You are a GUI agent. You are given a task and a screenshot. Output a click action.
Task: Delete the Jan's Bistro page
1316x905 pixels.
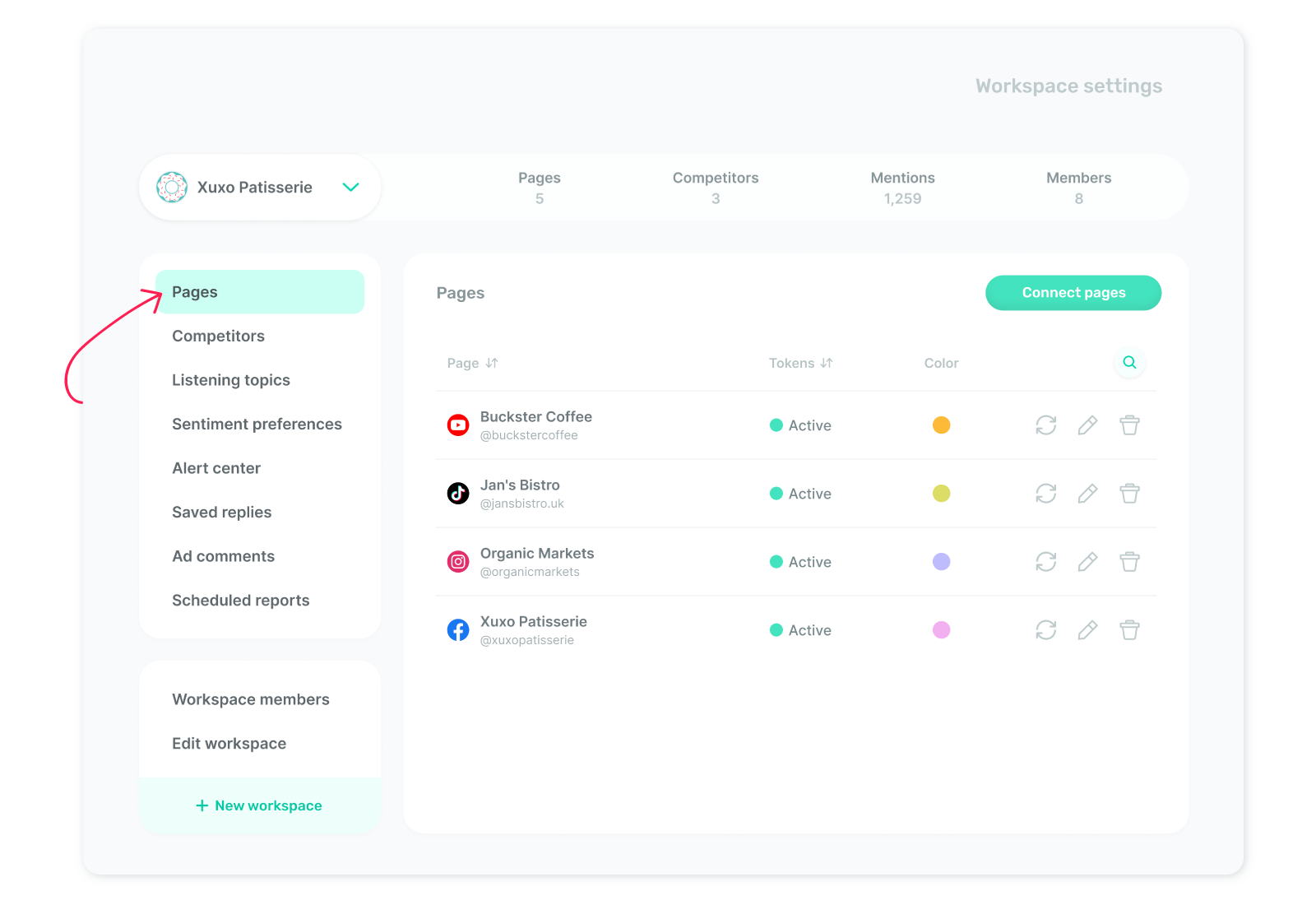[x=1129, y=494]
